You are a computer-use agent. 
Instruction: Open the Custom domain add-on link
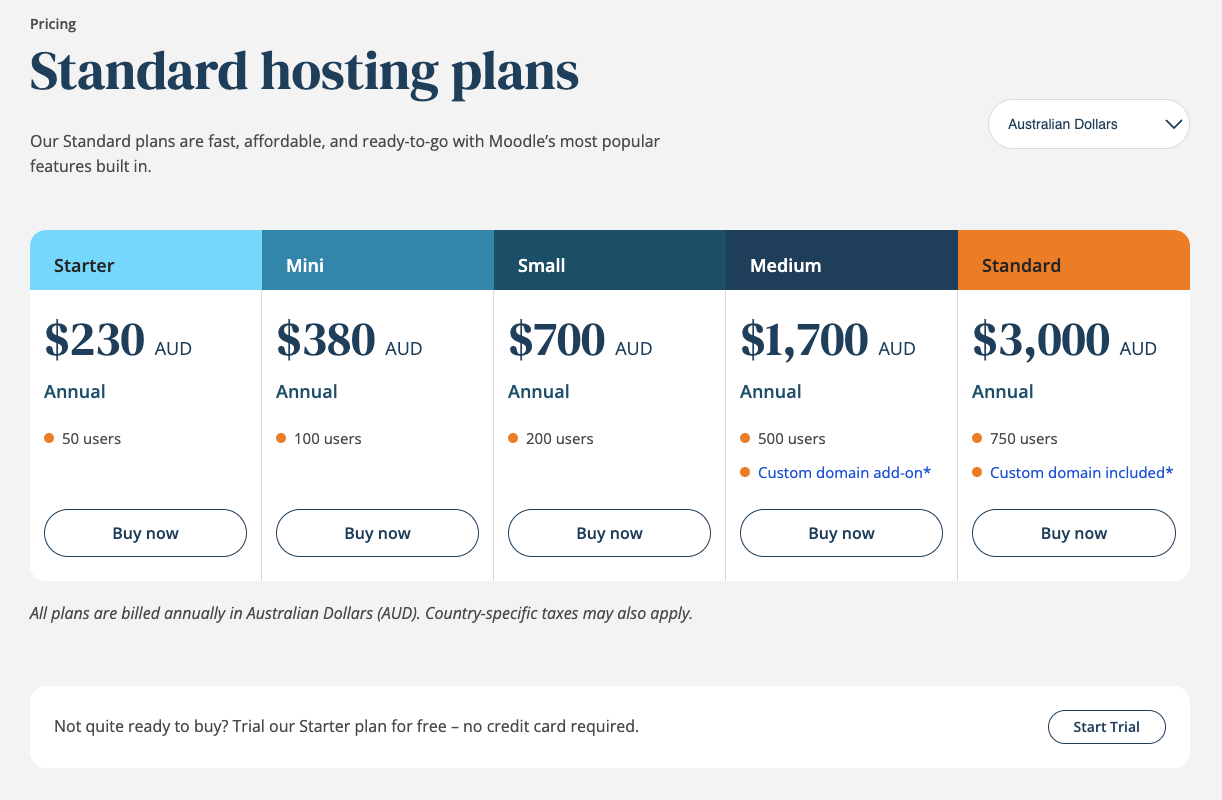point(845,472)
